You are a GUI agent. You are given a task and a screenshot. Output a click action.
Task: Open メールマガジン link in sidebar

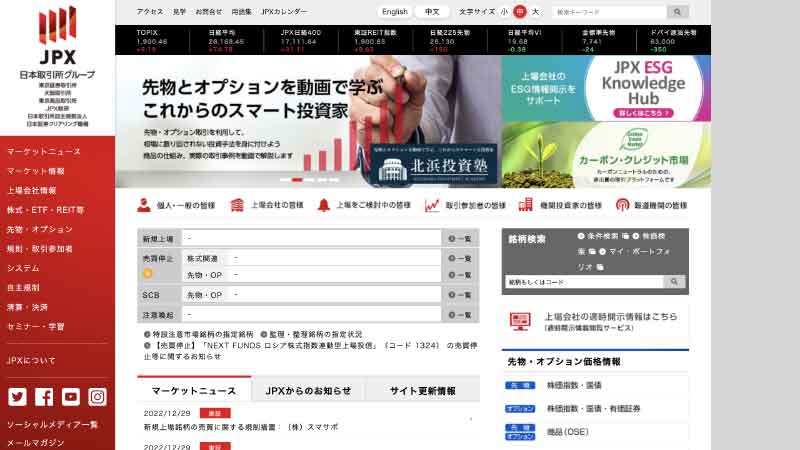36,443
